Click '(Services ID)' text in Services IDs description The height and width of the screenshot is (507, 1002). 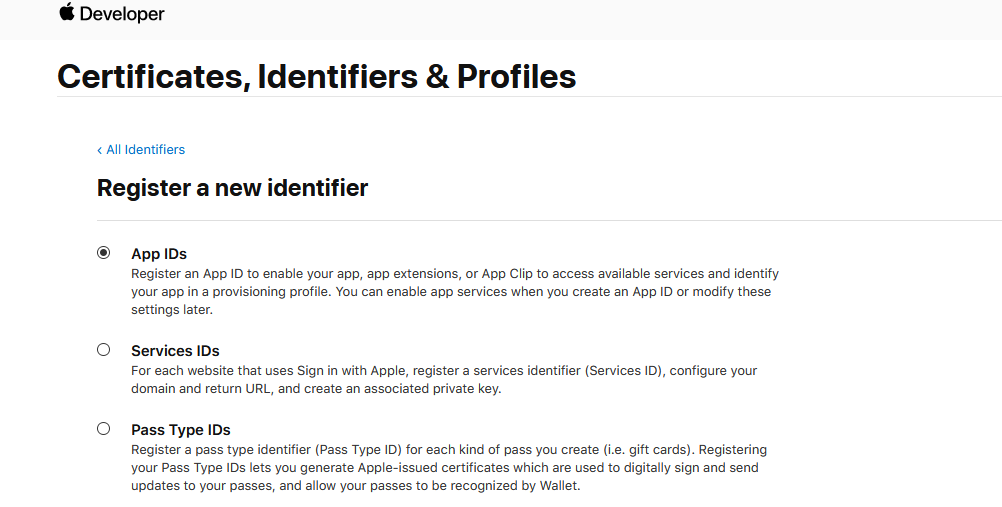(x=624, y=371)
